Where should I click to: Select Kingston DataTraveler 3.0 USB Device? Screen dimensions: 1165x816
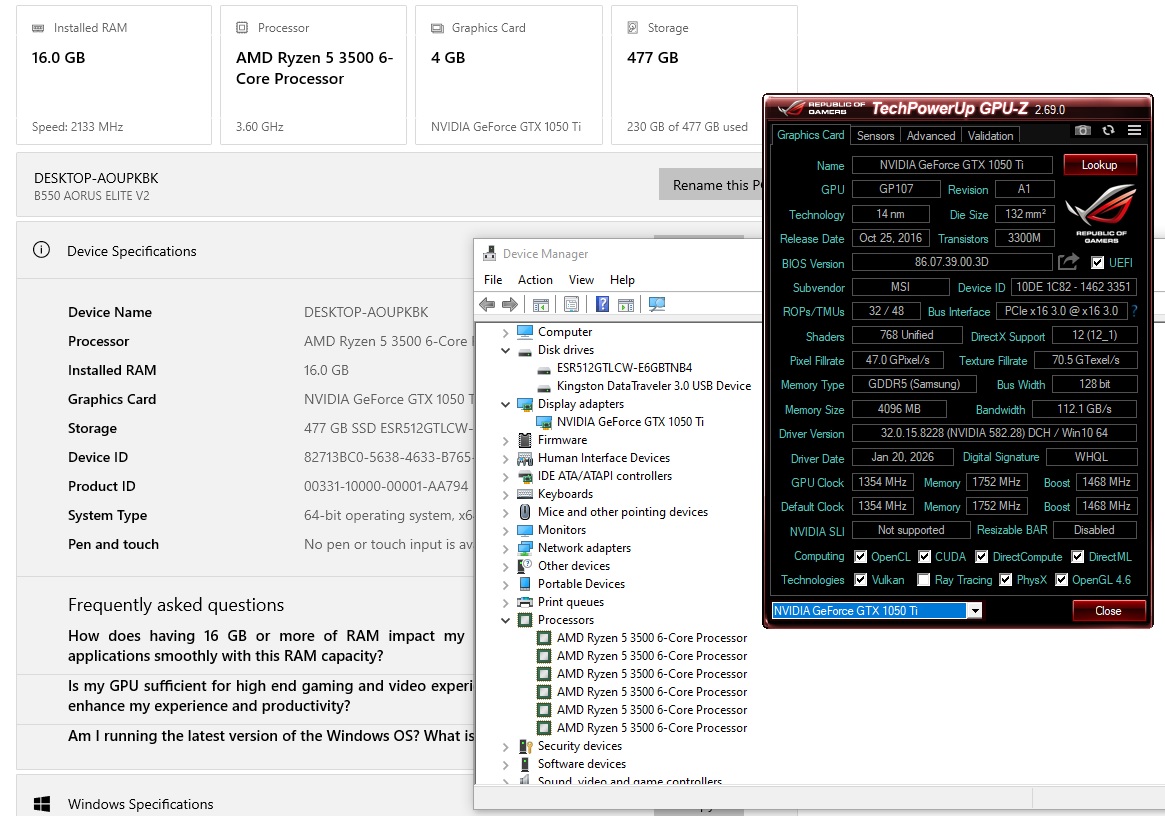tap(654, 386)
